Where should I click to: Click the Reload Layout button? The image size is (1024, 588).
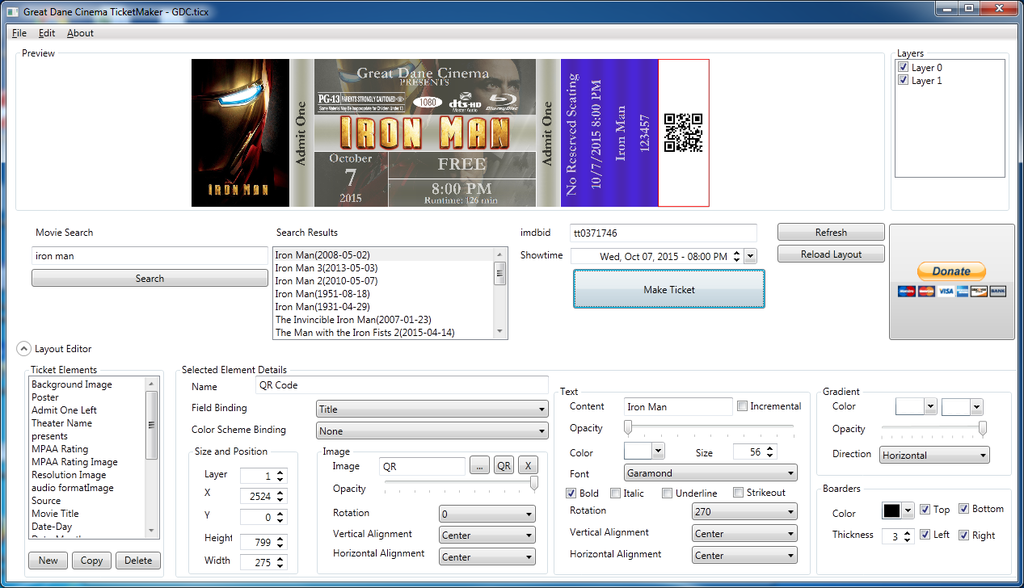831,254
